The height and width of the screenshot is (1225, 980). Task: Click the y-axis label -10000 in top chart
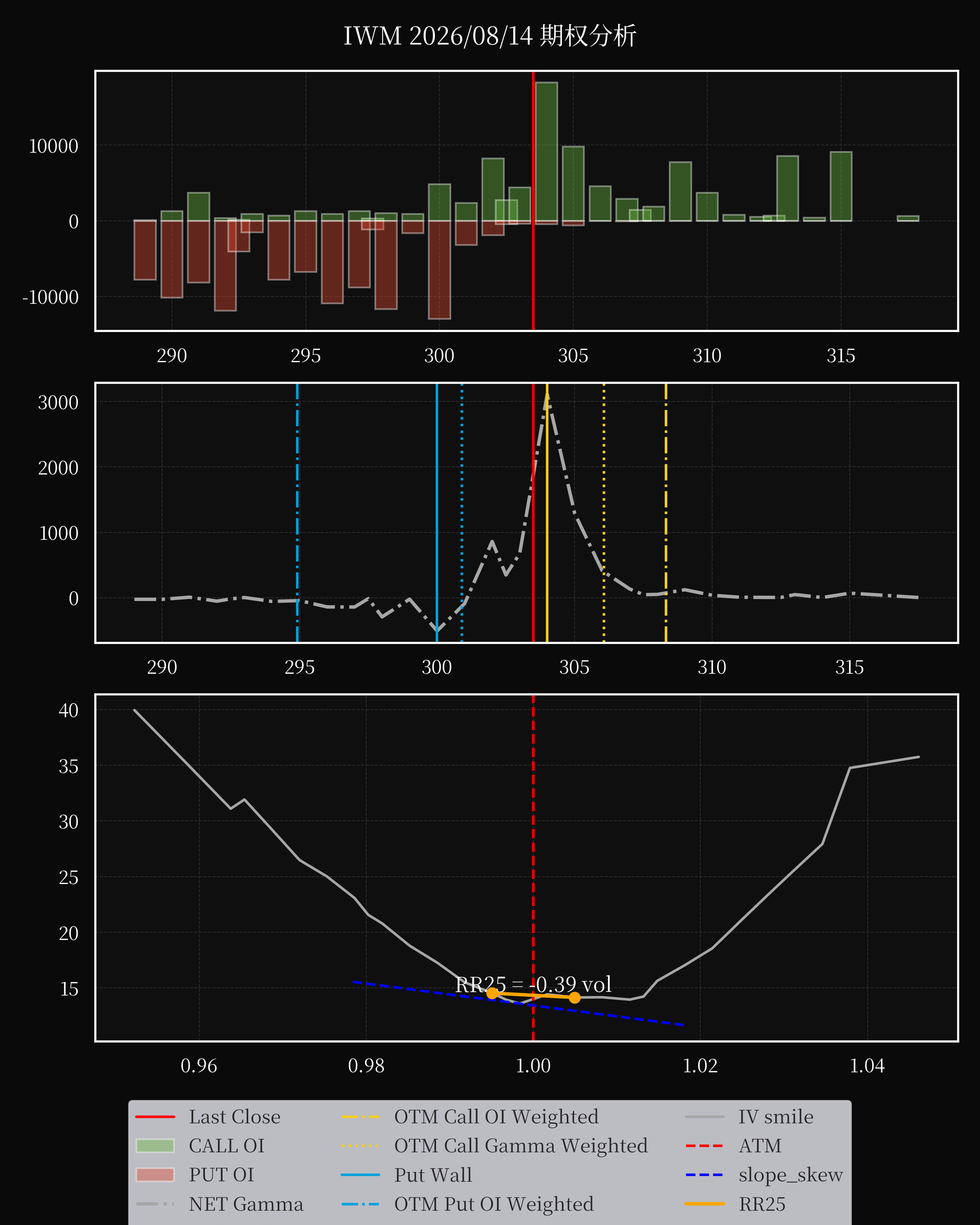[x=51, y=297]
